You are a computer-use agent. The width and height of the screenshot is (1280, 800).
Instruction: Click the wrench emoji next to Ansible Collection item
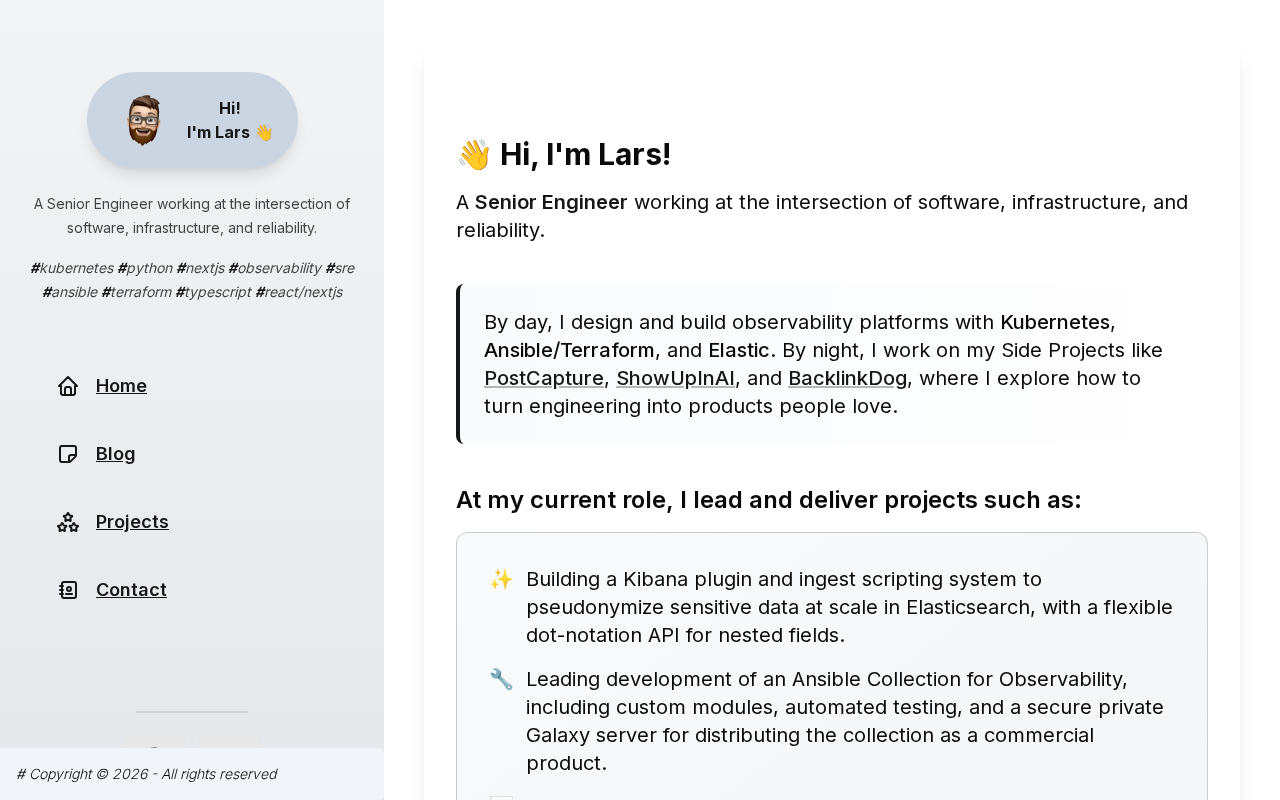click(x=501, y=679)
